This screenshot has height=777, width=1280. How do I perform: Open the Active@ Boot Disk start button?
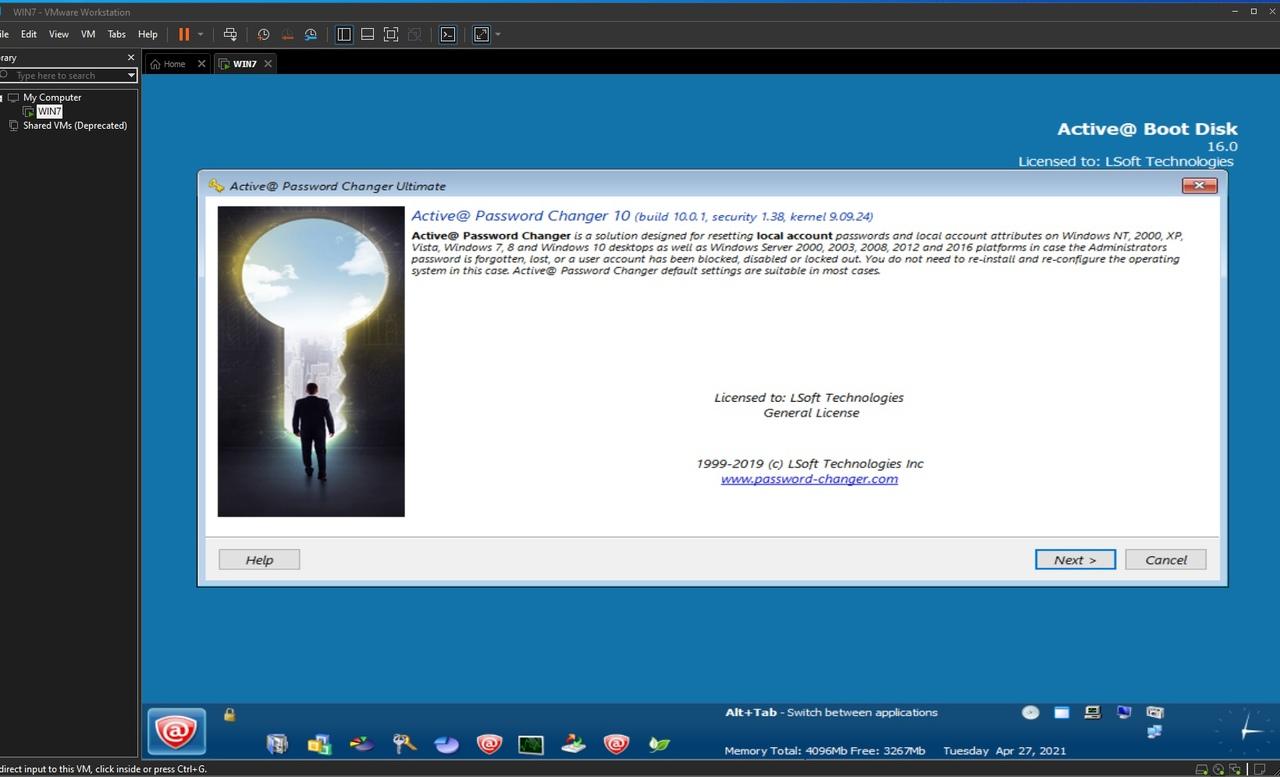tap(177, 732)
